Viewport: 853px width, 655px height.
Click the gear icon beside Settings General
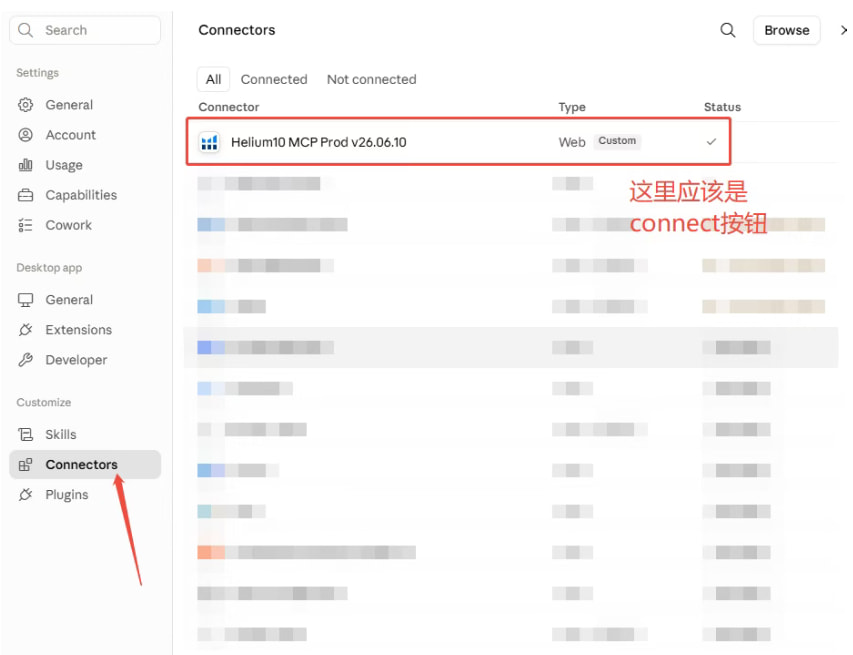26,104
